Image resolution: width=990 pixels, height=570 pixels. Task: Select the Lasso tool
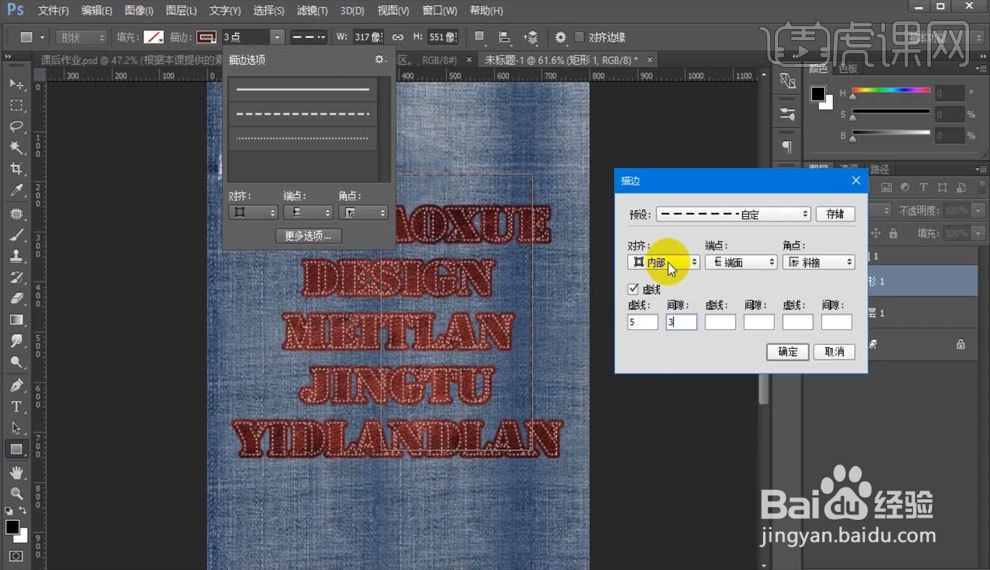tap(16, 127)
